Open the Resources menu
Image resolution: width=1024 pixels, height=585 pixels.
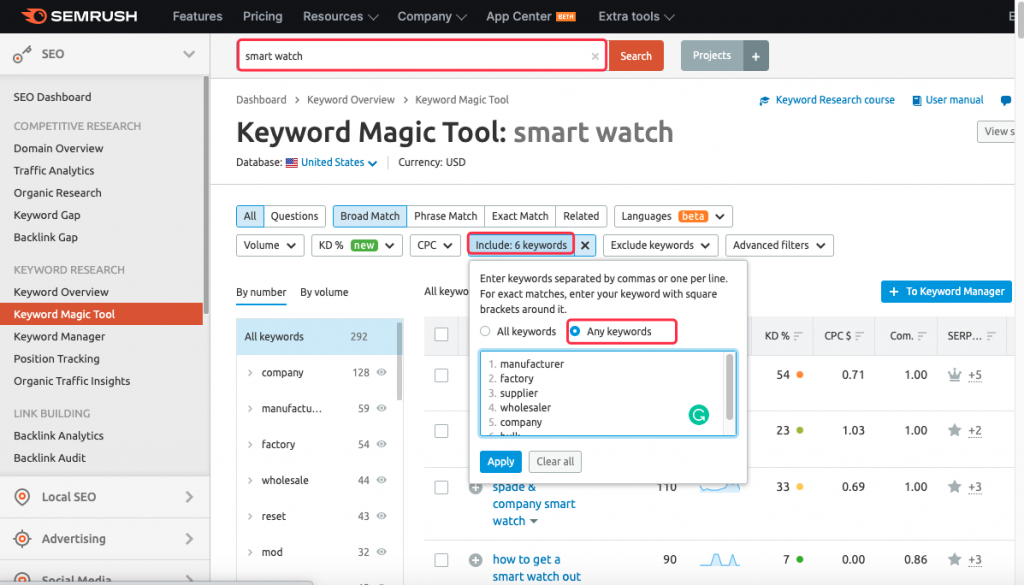pos(340,16)
